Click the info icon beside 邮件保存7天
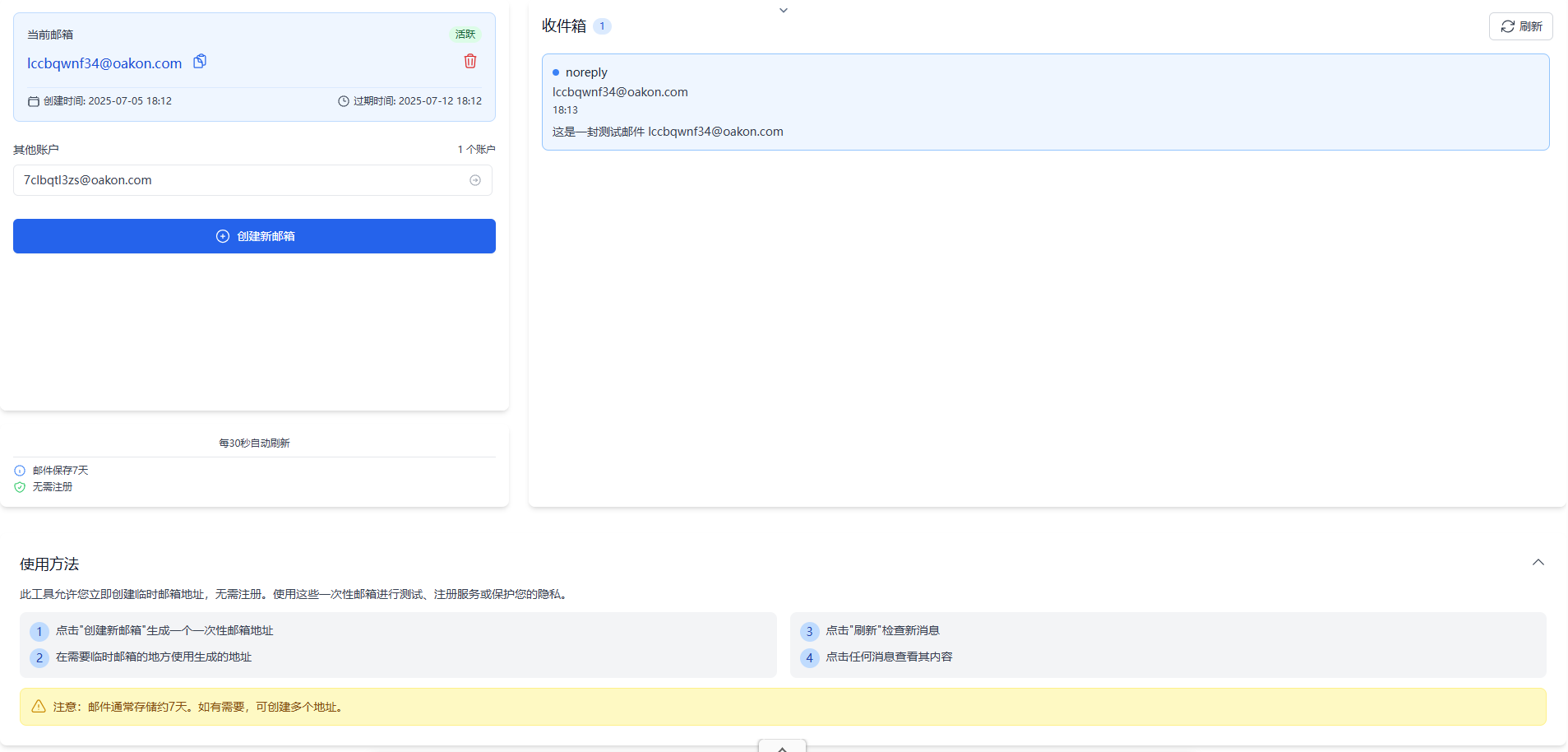 click(19, 470)
